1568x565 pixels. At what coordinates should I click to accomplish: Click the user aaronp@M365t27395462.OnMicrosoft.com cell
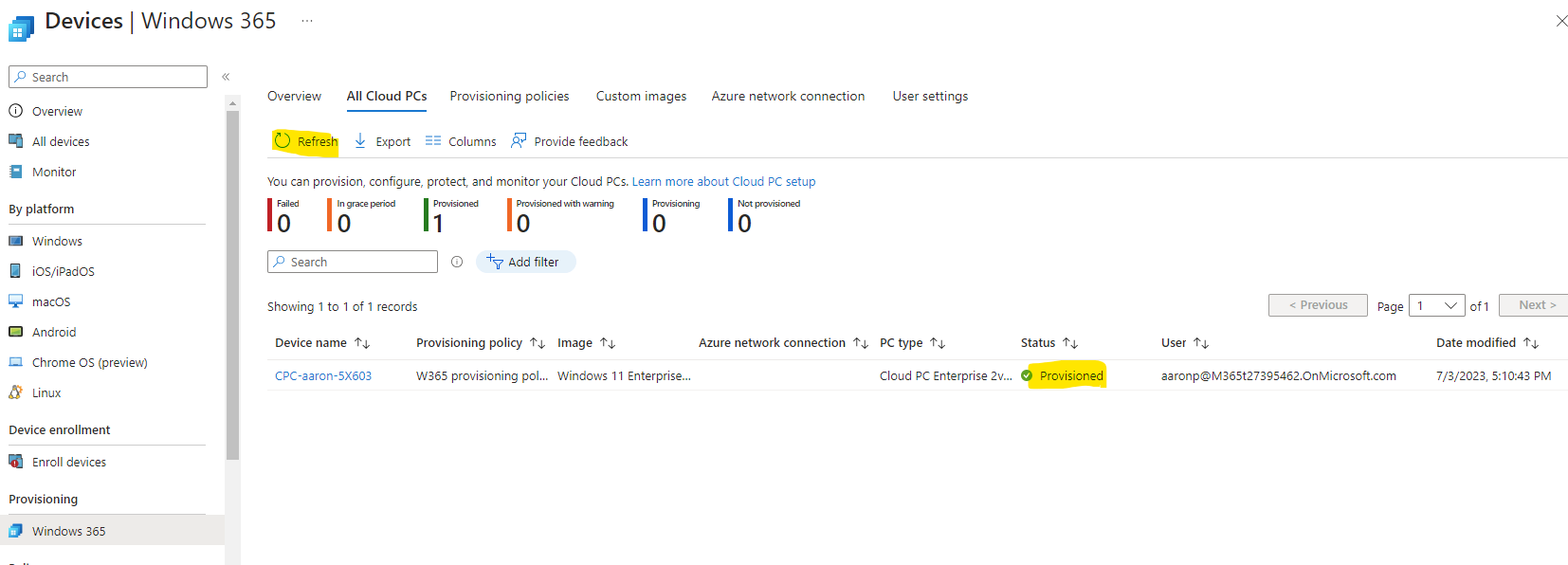[1279, 375]
